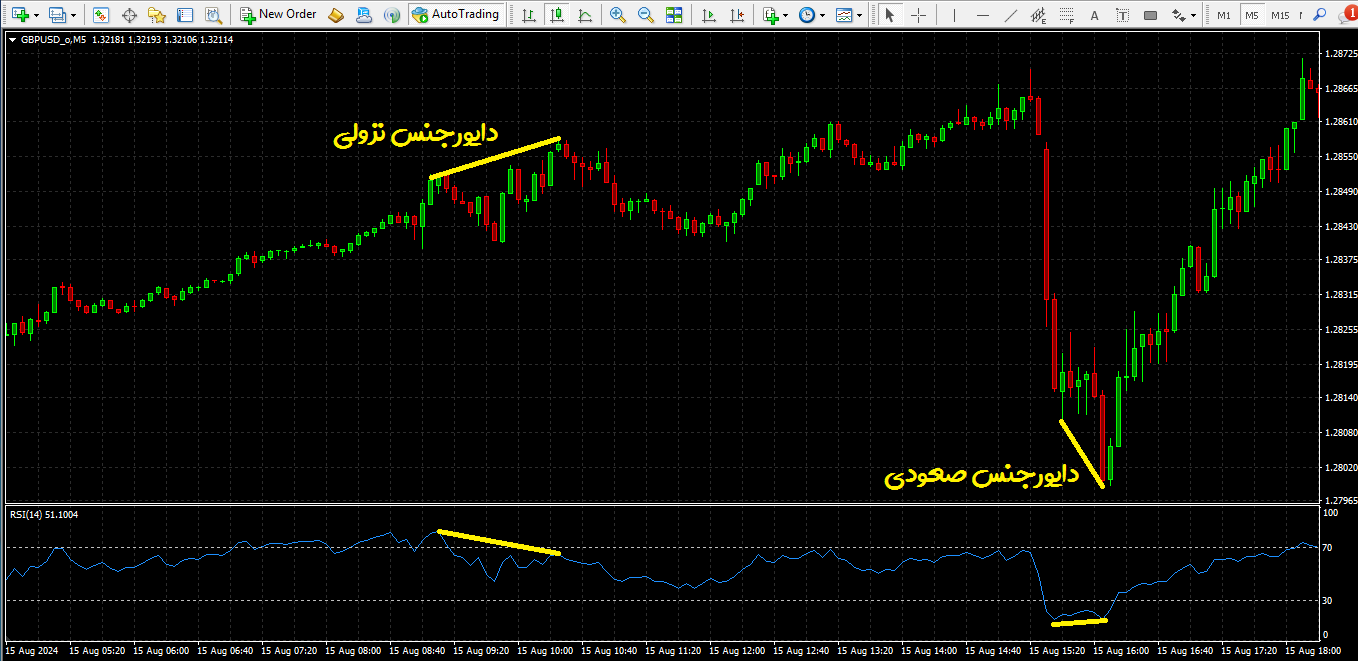Viewport: 1358px width, 661px height.
Task: Open the chat notification bubble
Action: coord(1348,14)
